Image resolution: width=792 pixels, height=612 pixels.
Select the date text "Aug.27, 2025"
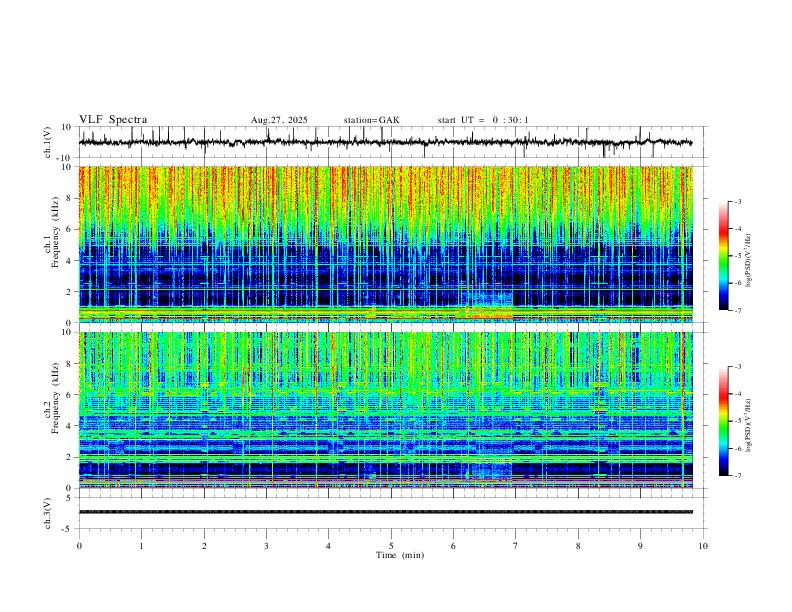279,120
